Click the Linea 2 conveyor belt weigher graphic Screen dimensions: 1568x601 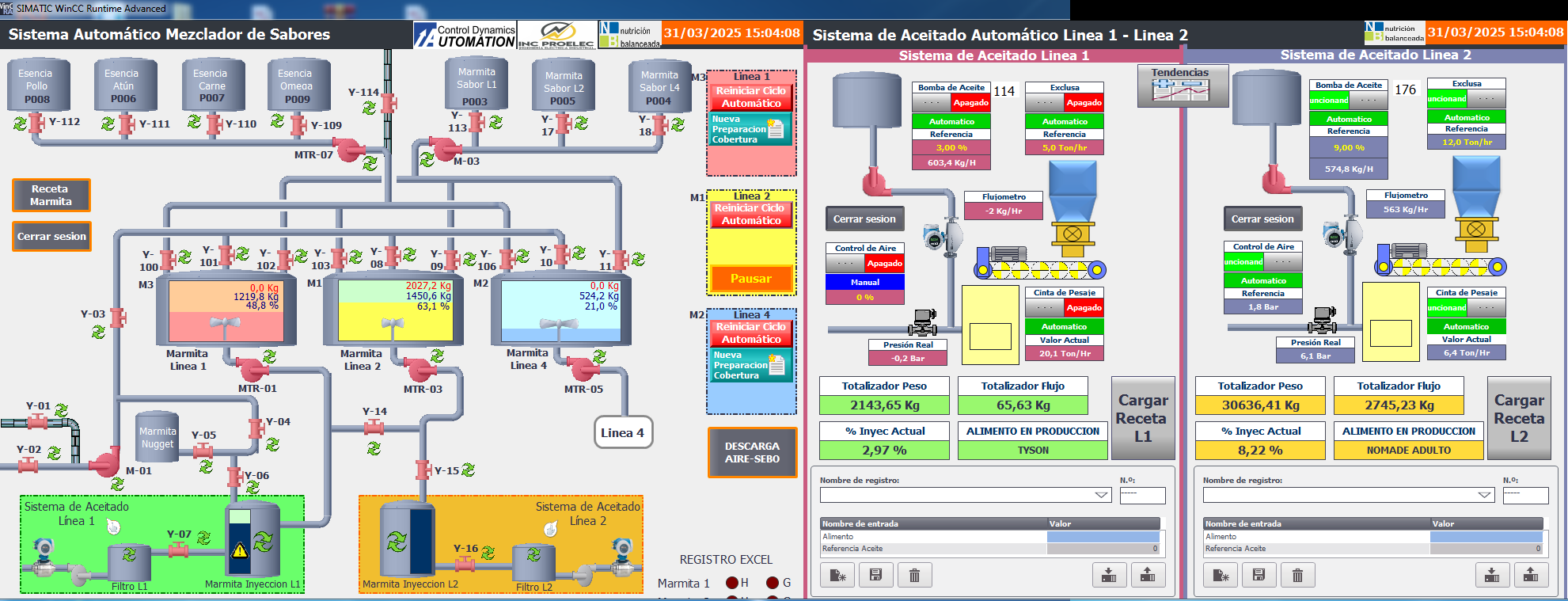click(x=1439, y=261)
